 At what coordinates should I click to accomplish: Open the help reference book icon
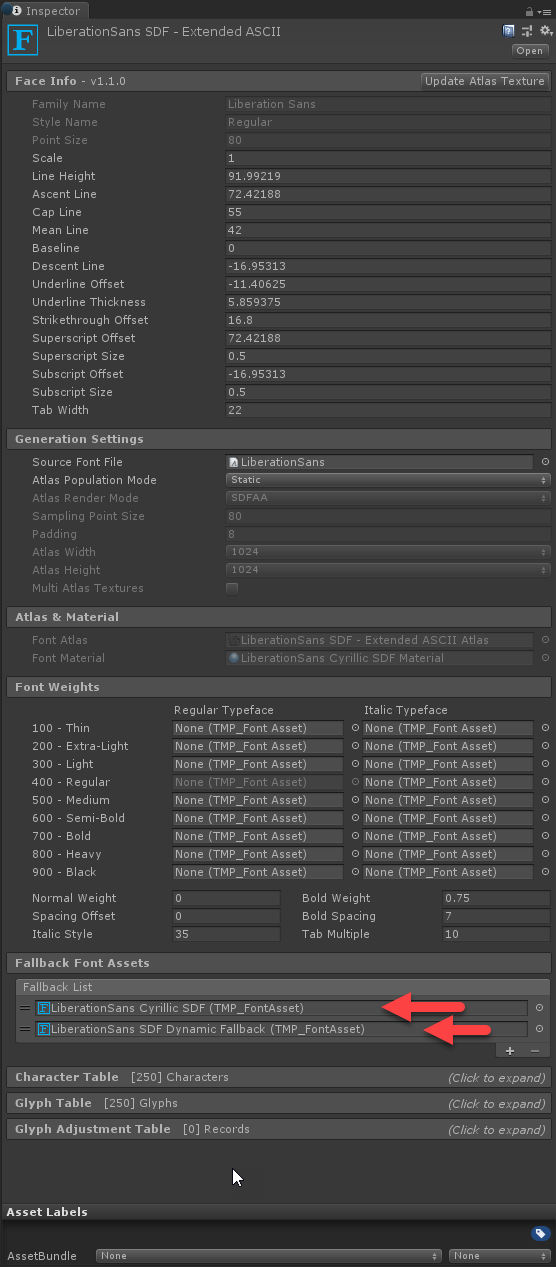[x=509, y=31]
